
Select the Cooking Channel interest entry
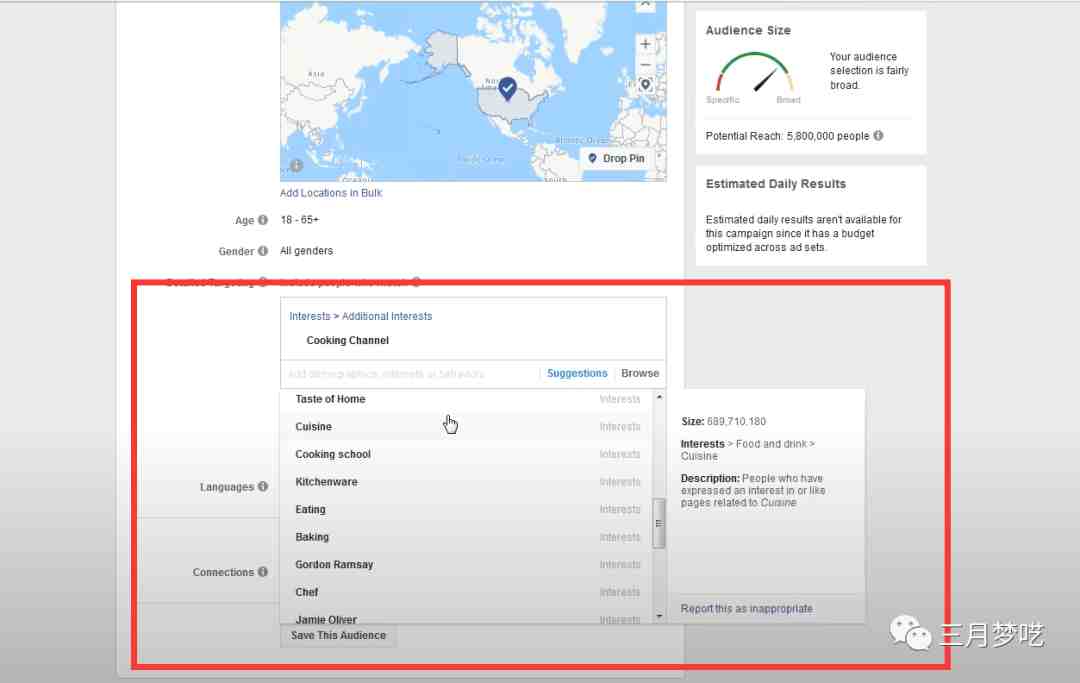[347, 340]
